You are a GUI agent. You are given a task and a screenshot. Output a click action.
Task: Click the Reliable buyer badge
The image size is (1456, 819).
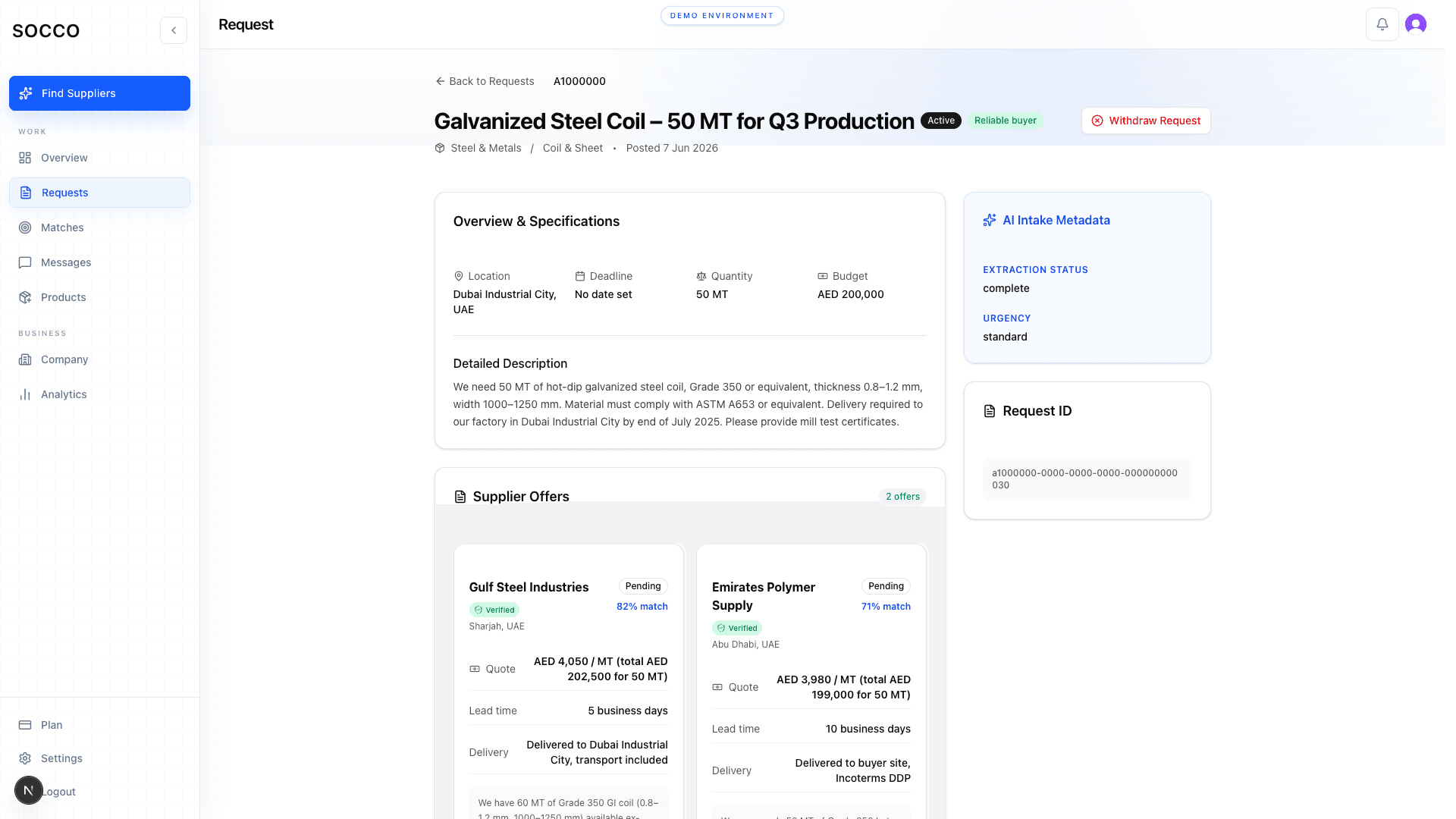1005,121
